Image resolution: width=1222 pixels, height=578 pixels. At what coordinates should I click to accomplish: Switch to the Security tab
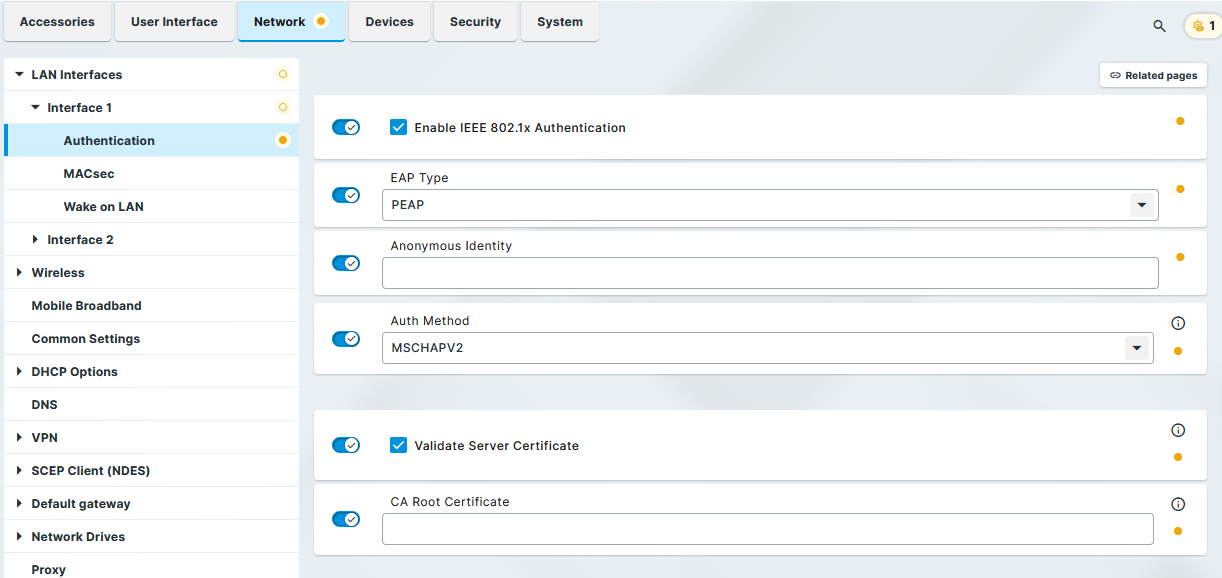coord(475,22)
